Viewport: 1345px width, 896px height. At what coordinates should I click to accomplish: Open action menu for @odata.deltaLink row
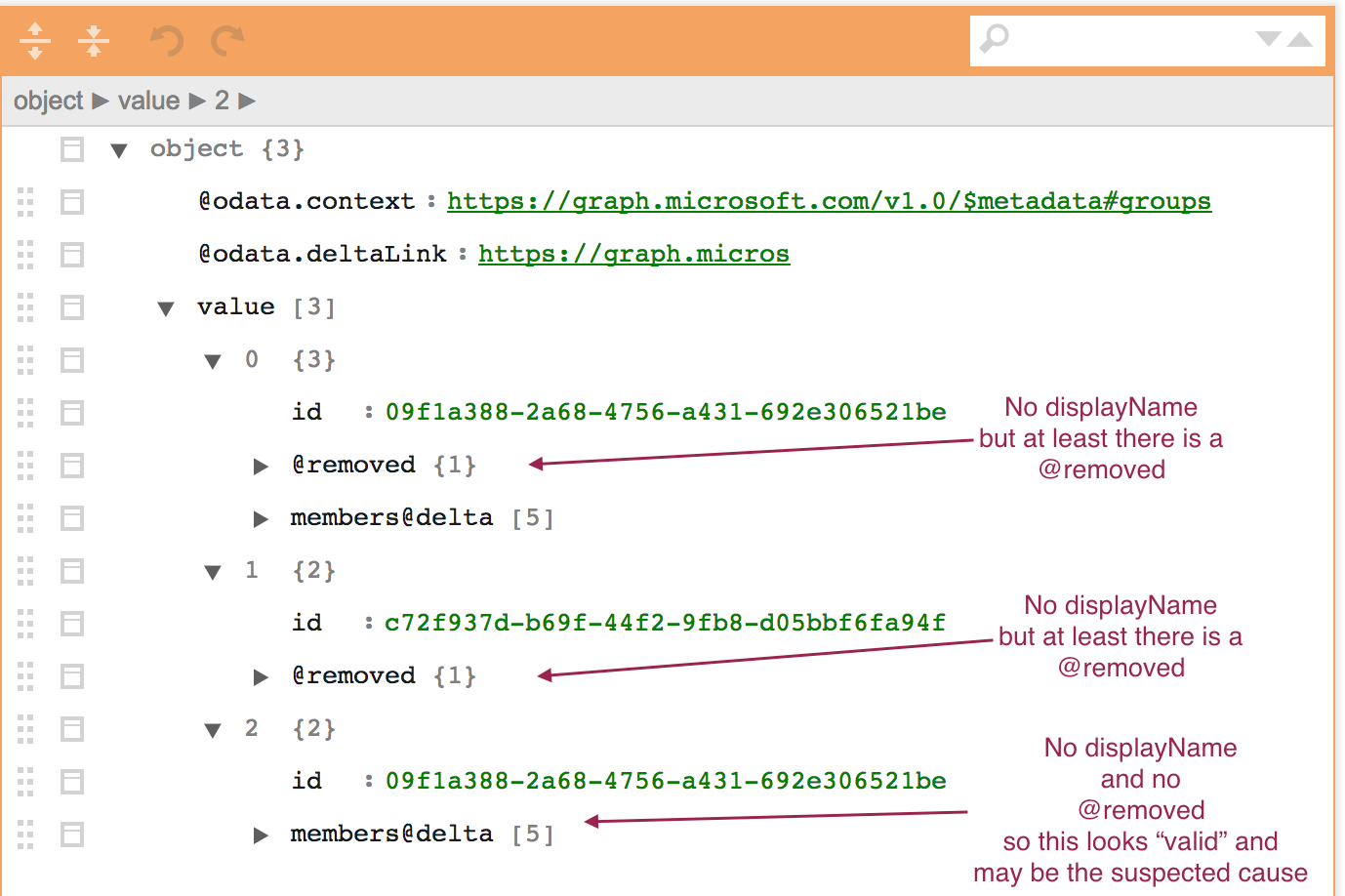pos(72,255)
